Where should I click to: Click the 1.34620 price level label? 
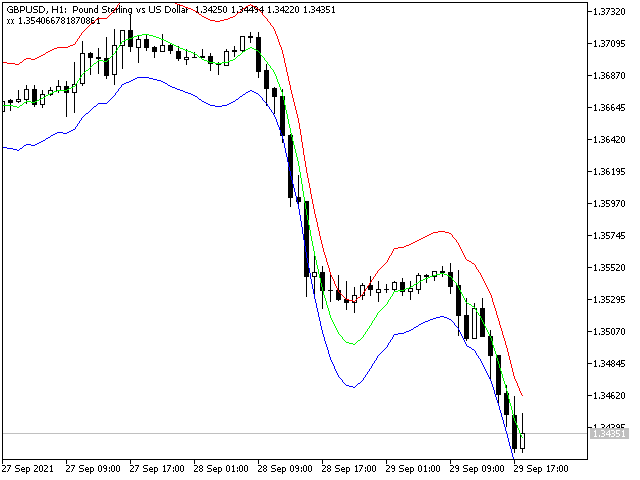pos(609,395)
